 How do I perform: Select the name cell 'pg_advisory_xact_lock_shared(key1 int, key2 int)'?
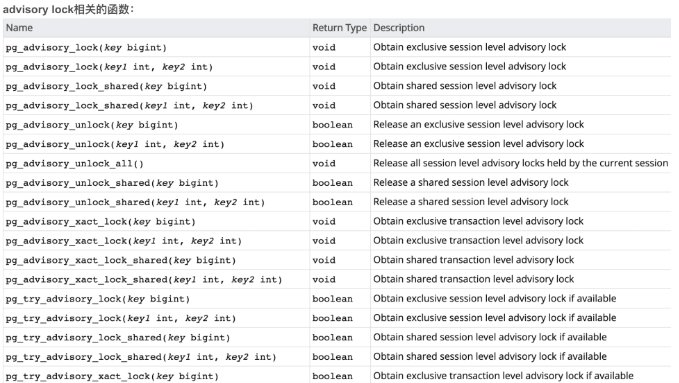coord(144,280)
